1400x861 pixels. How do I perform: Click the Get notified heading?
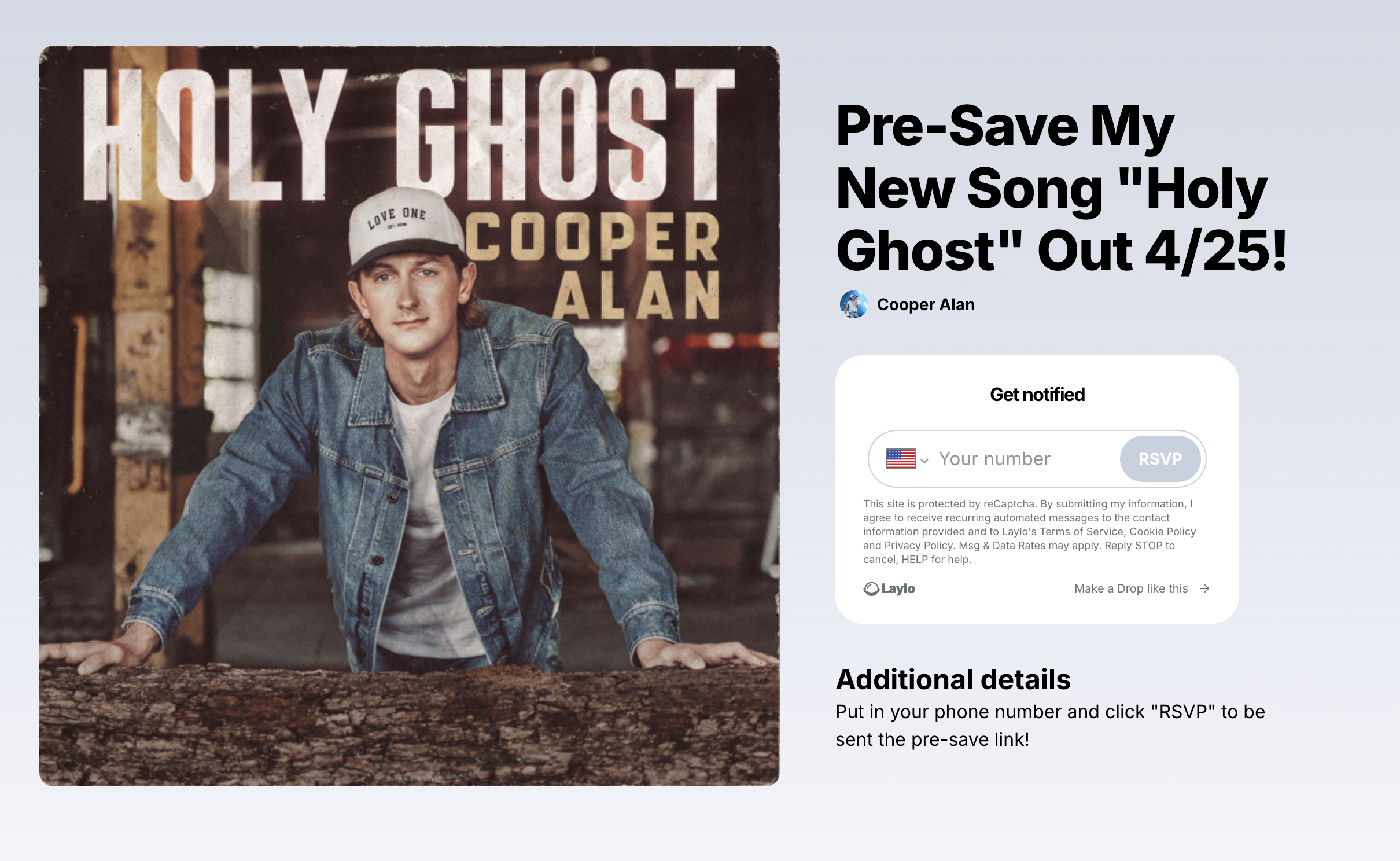[x=1037, y=395]
